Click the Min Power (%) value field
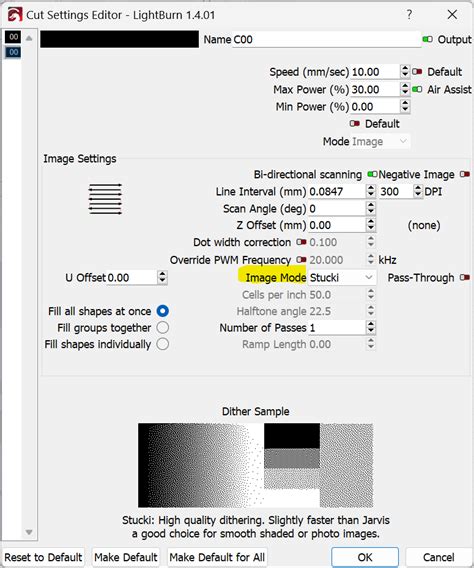474x568 pixels. 375,106
